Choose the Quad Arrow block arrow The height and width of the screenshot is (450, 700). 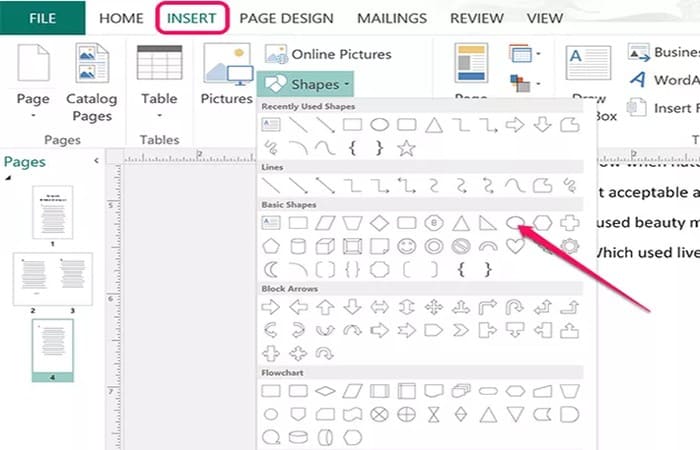434,307
